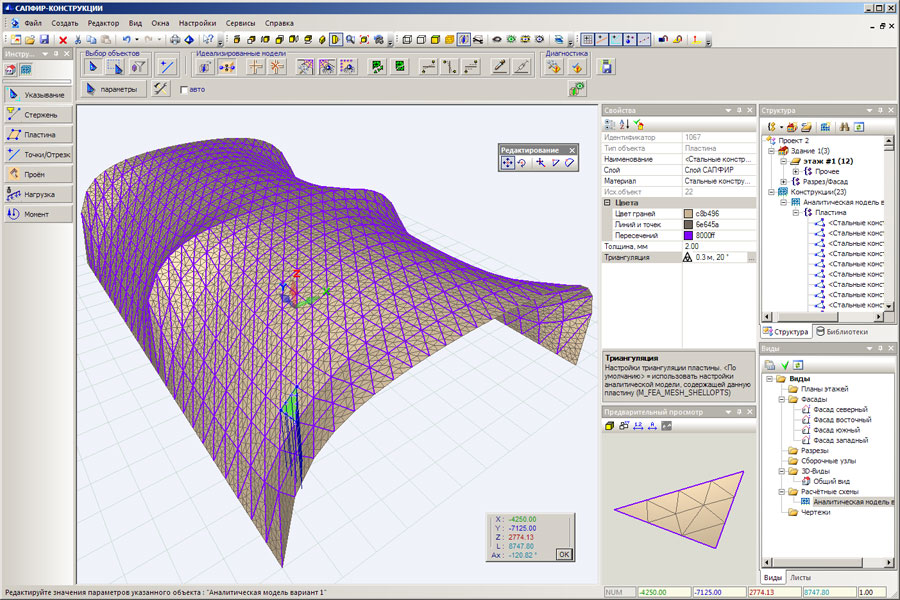Click the move tool in Редактирование palette
Image resolution: width=900 pixels, height=600 pixels.
(x=508, y=162)
